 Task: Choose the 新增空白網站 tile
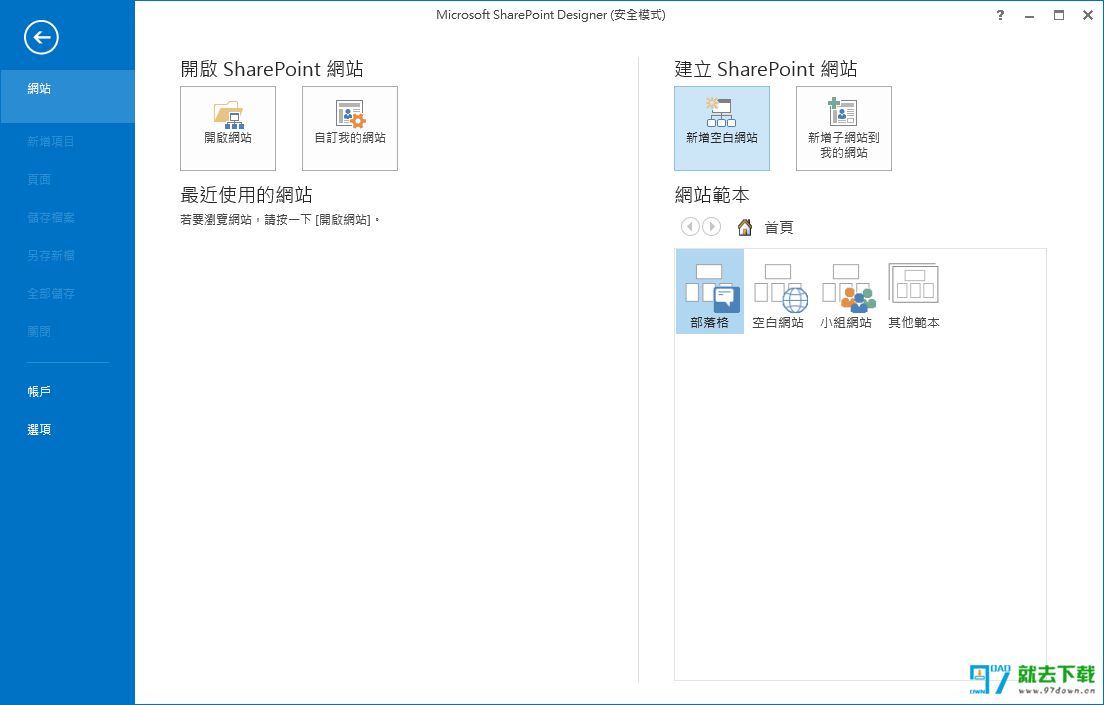(722, 128)
